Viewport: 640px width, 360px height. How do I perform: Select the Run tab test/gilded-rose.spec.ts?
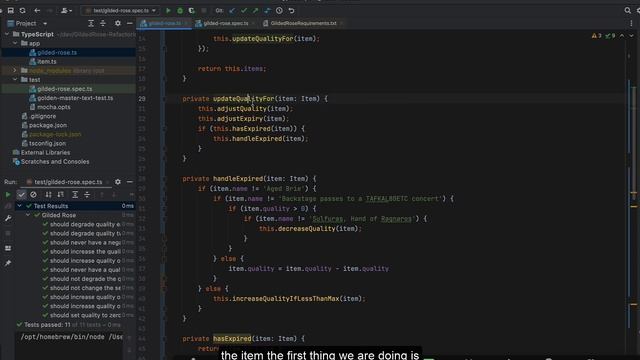click(68, 182)
